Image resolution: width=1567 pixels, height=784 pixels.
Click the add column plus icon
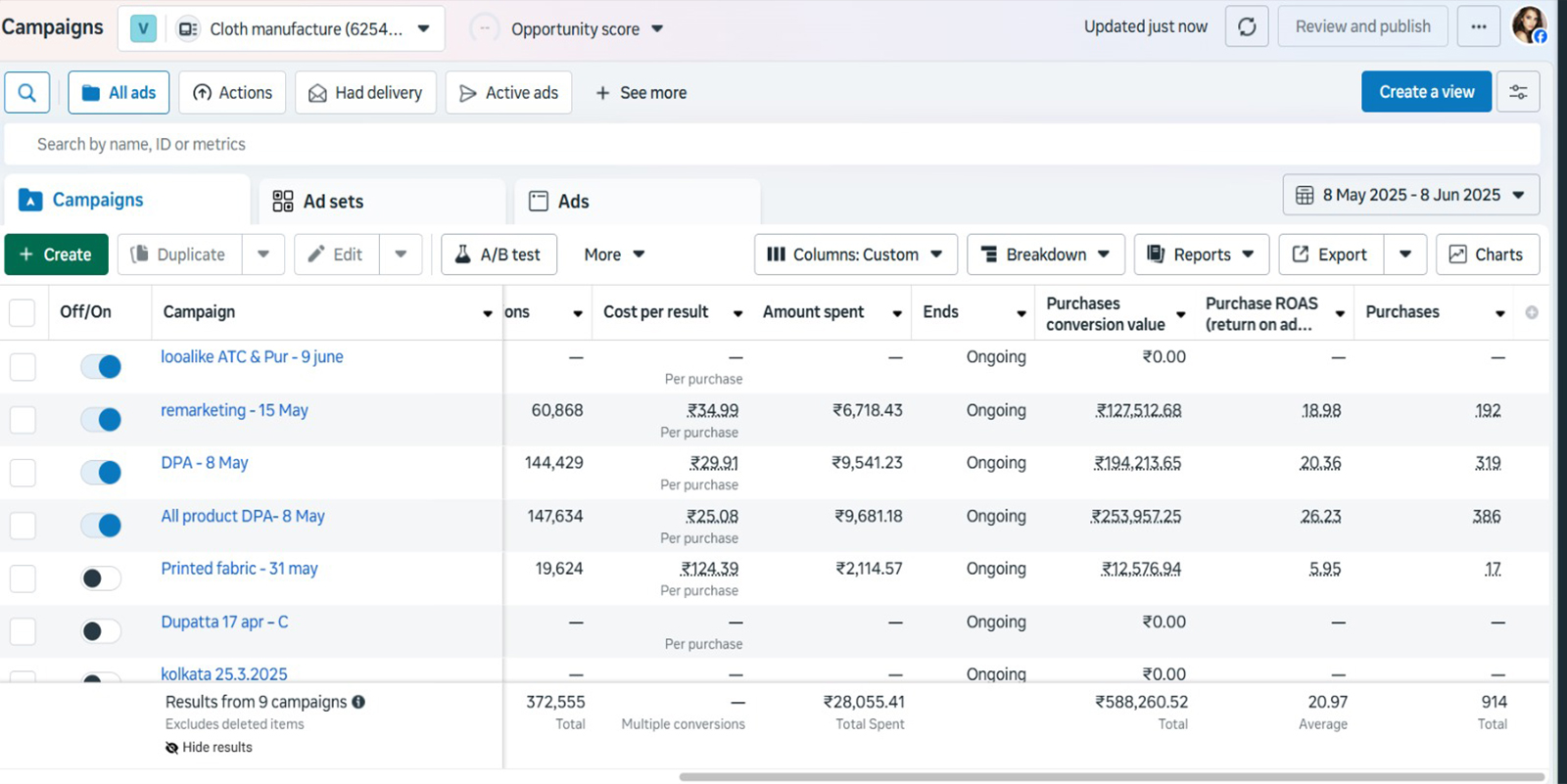(1532, 312)
